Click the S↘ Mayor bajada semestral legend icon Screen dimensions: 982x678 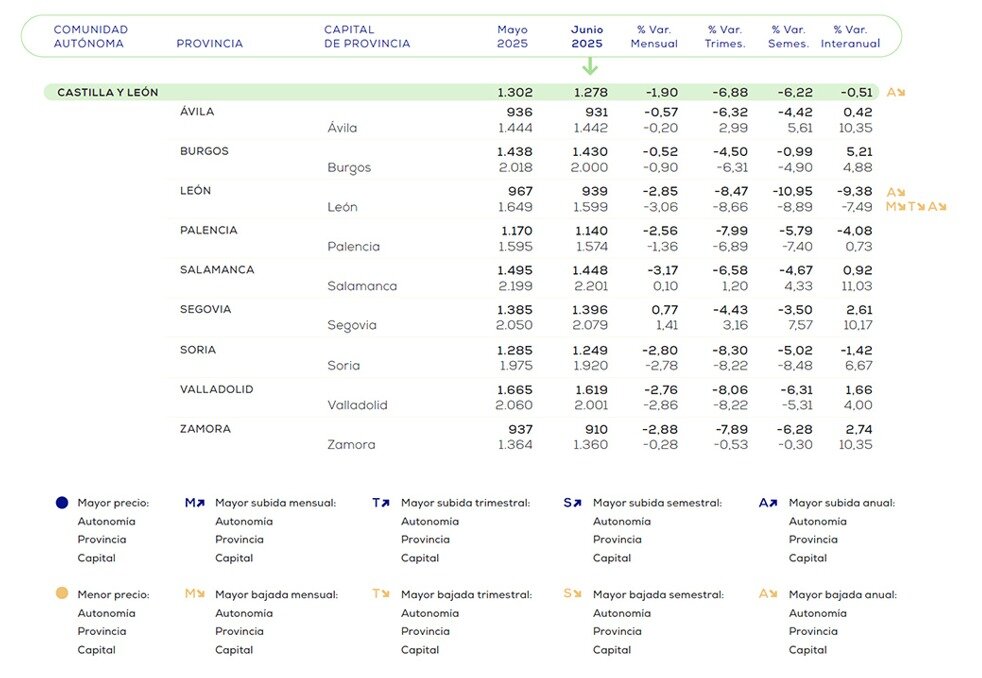point(572,593)
